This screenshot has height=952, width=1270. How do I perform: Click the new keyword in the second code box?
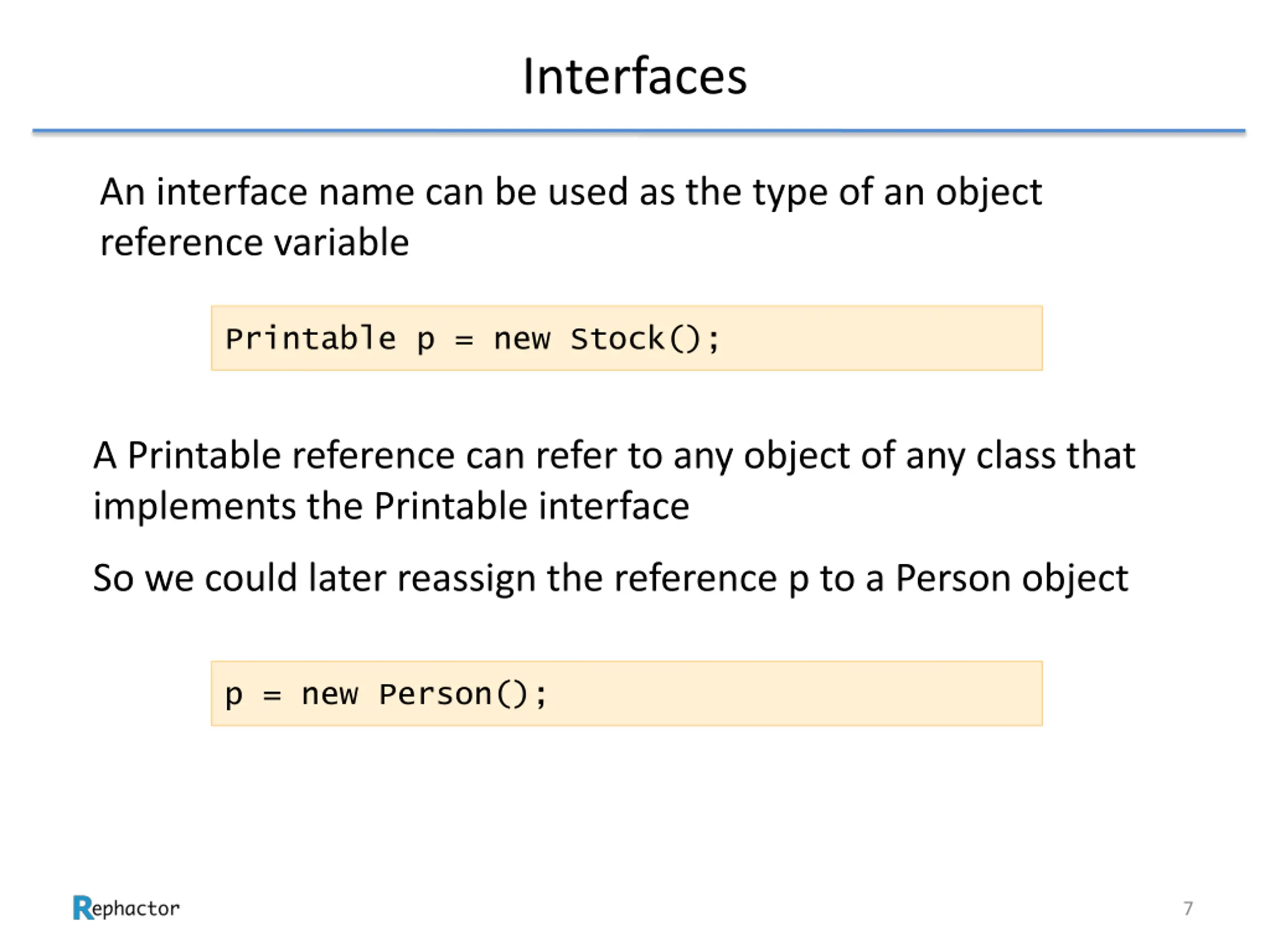330,695
